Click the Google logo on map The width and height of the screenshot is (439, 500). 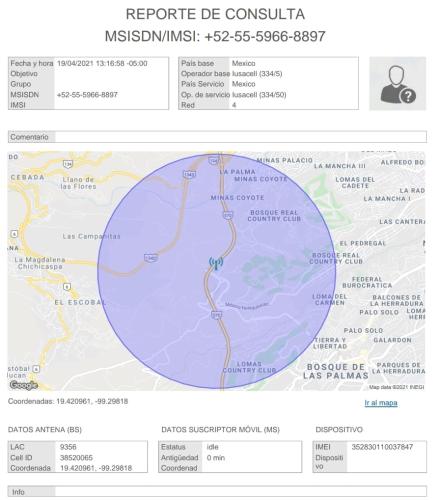click(23, 385)
